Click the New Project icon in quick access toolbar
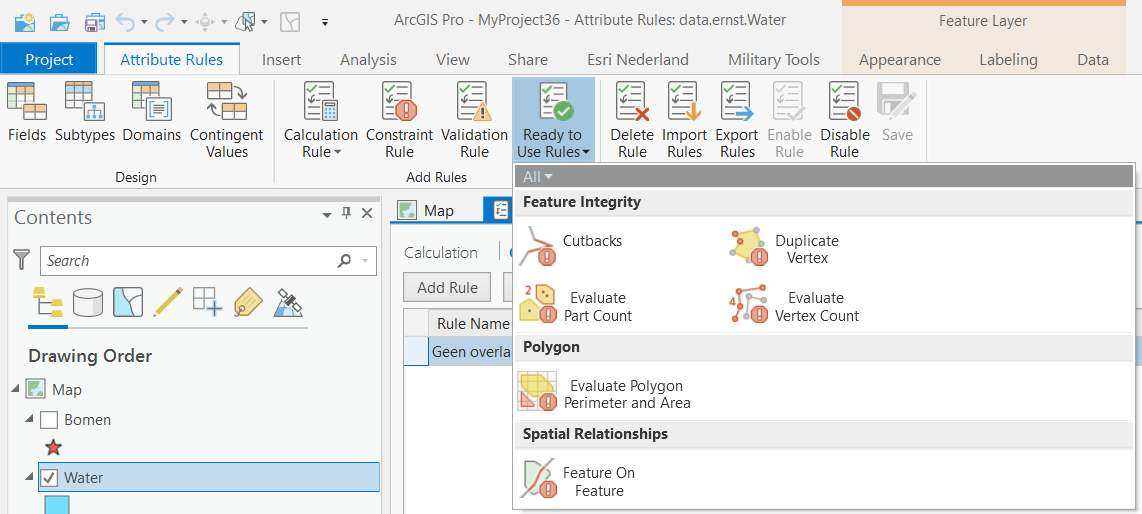The image size is (1142, 514). coord(25,22)
